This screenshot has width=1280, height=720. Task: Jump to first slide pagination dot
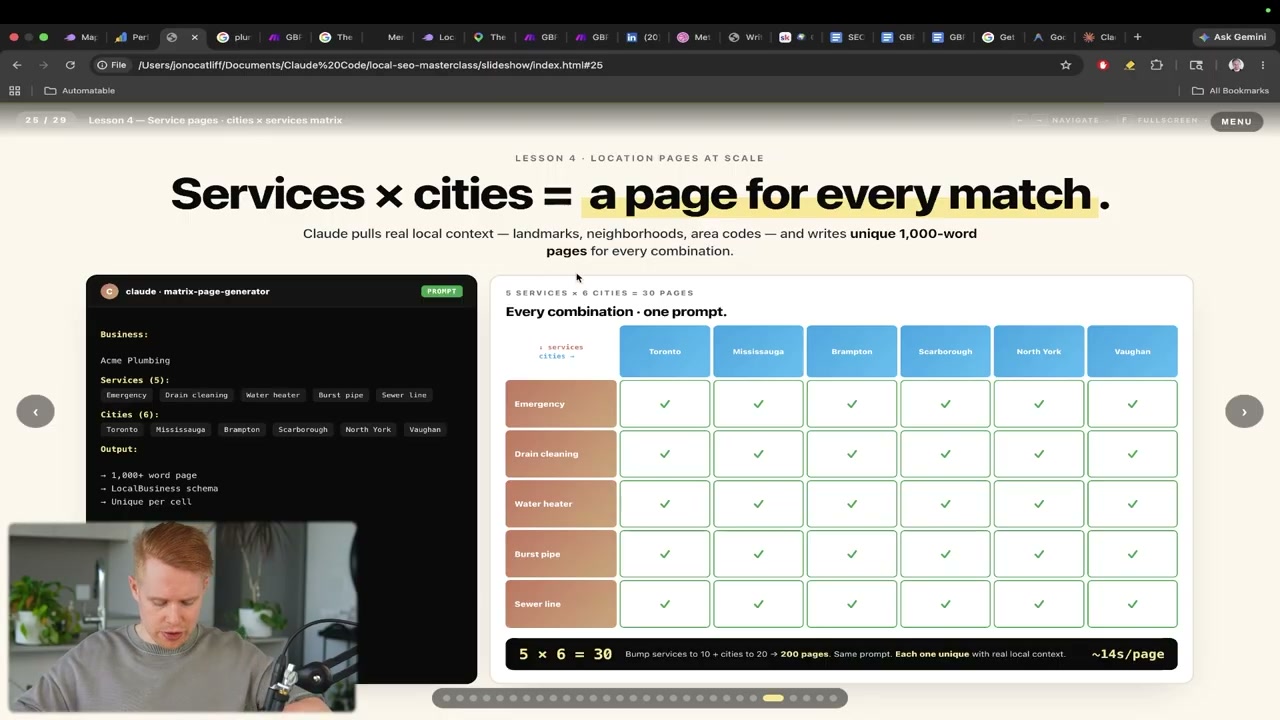coord(446,698)
